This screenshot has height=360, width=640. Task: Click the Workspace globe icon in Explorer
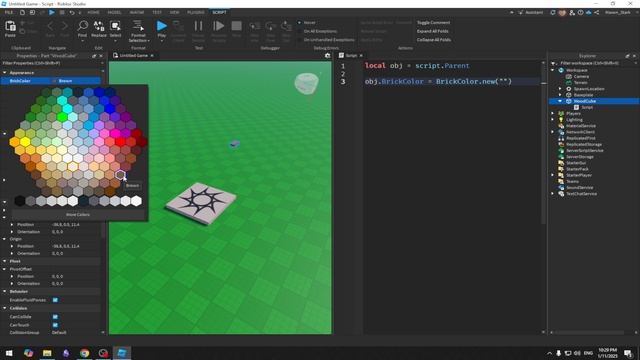[561, 70]
